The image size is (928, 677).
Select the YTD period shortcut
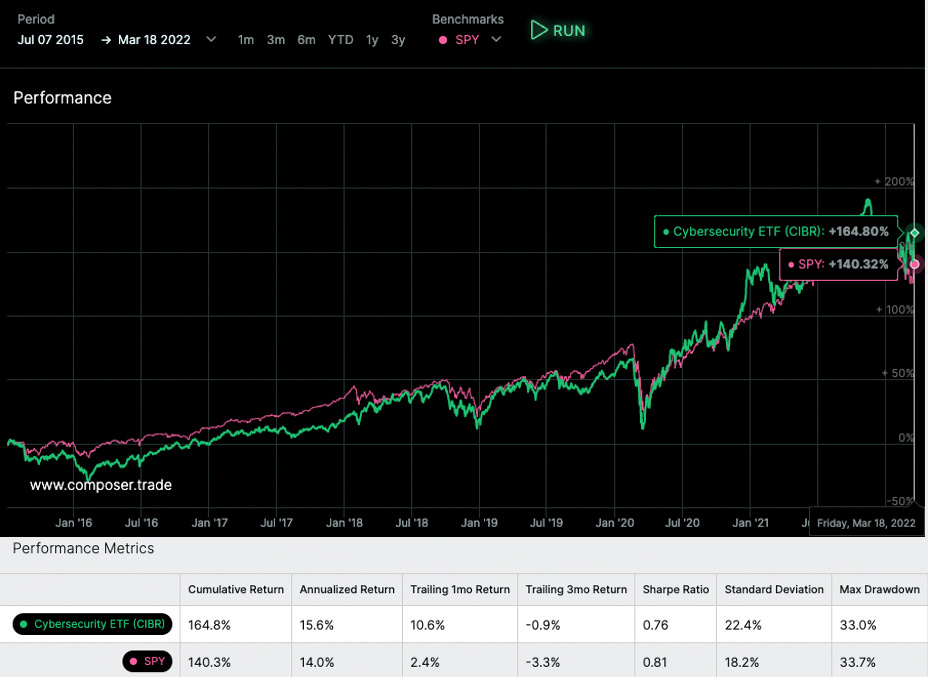(340, 40)
